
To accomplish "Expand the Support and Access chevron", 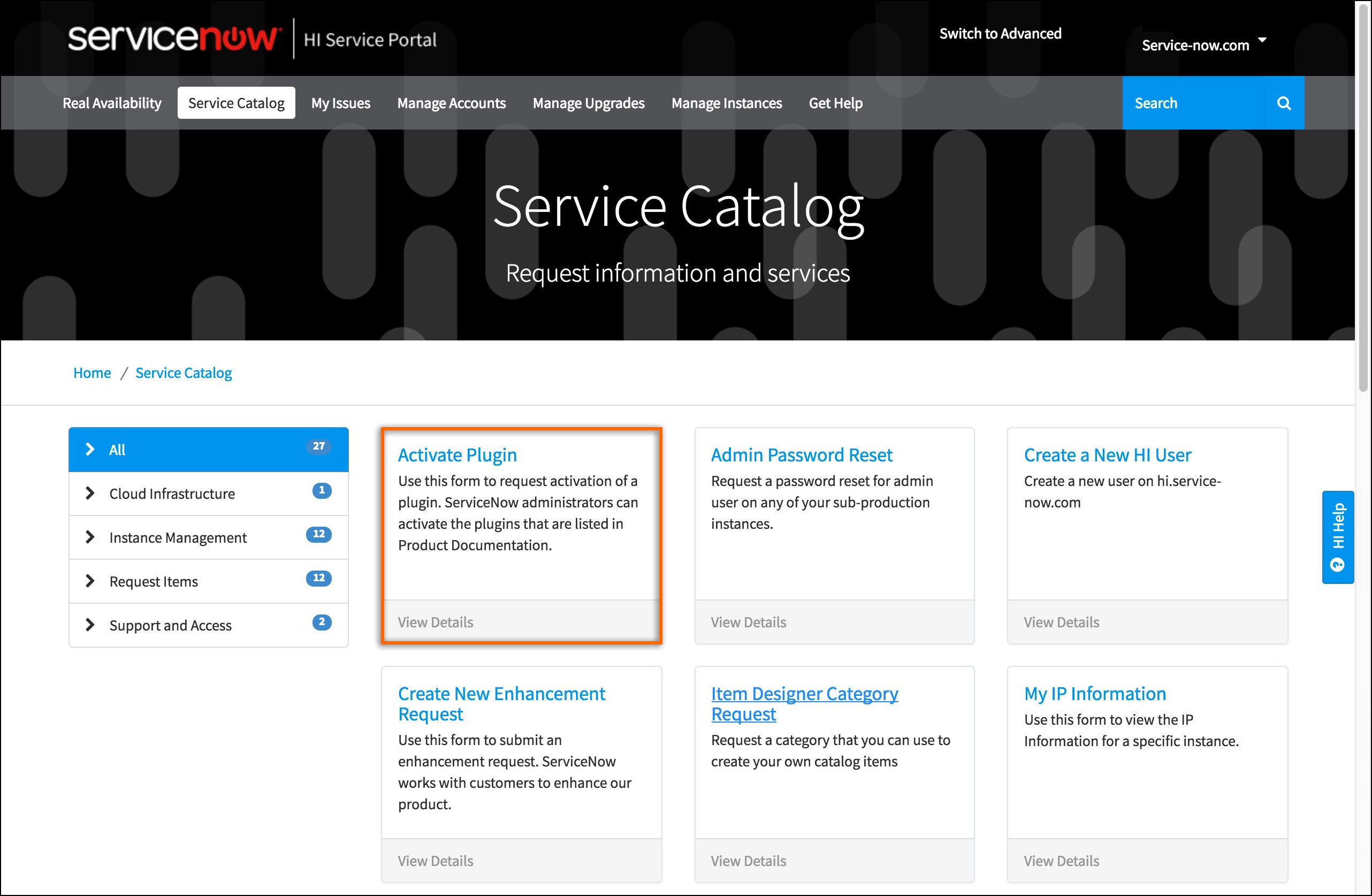I will point(89,625).
